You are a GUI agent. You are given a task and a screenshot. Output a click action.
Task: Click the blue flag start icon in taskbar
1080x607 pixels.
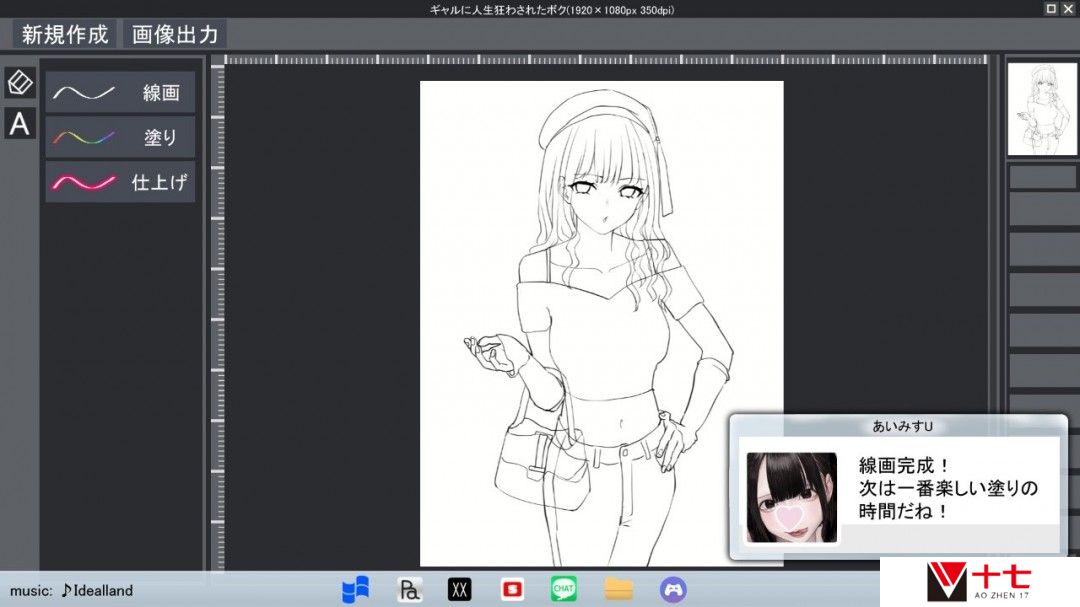pos(355,590)
